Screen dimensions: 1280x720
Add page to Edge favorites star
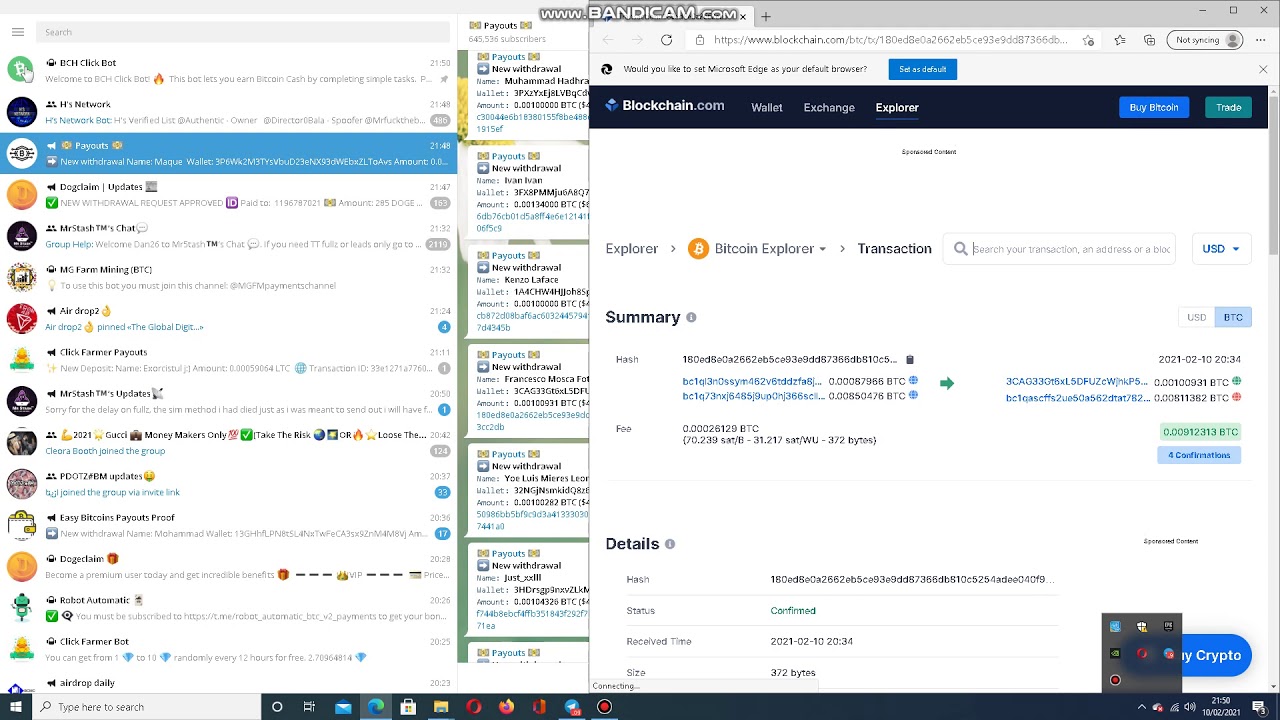point(1088,40)
